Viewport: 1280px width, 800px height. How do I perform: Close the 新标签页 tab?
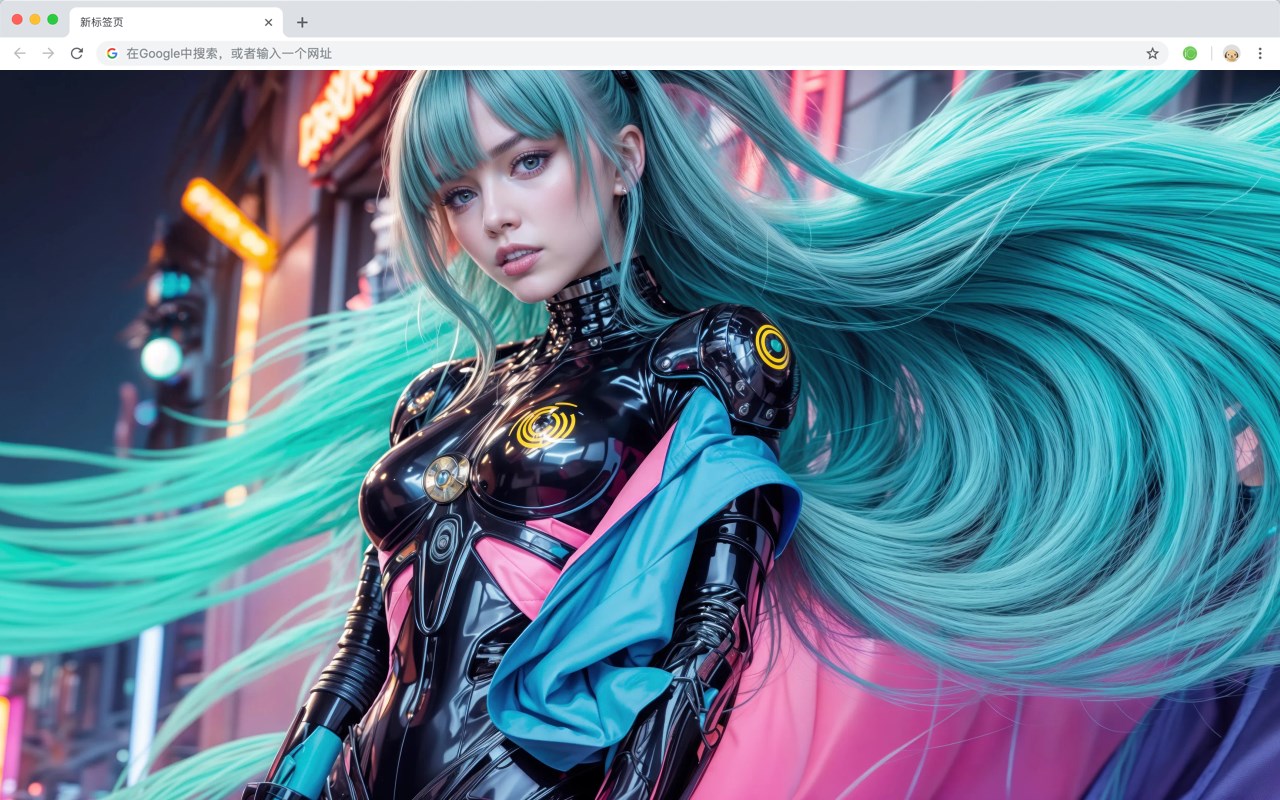[268, 22]
